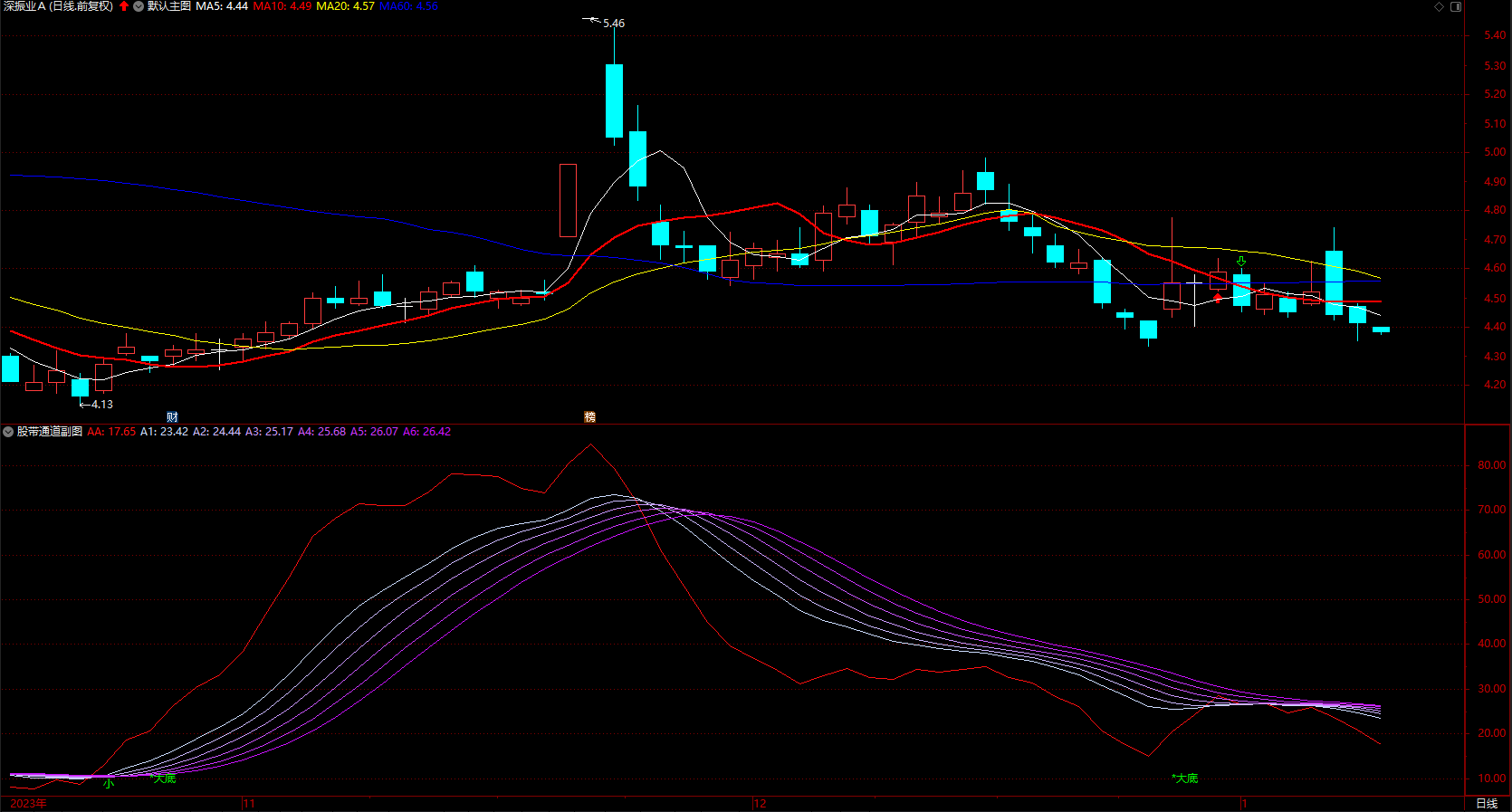Click the 50.00 sub-chart axis label
The width and height of the screenshot is (1512, 812).
[x=1492, y=599]
